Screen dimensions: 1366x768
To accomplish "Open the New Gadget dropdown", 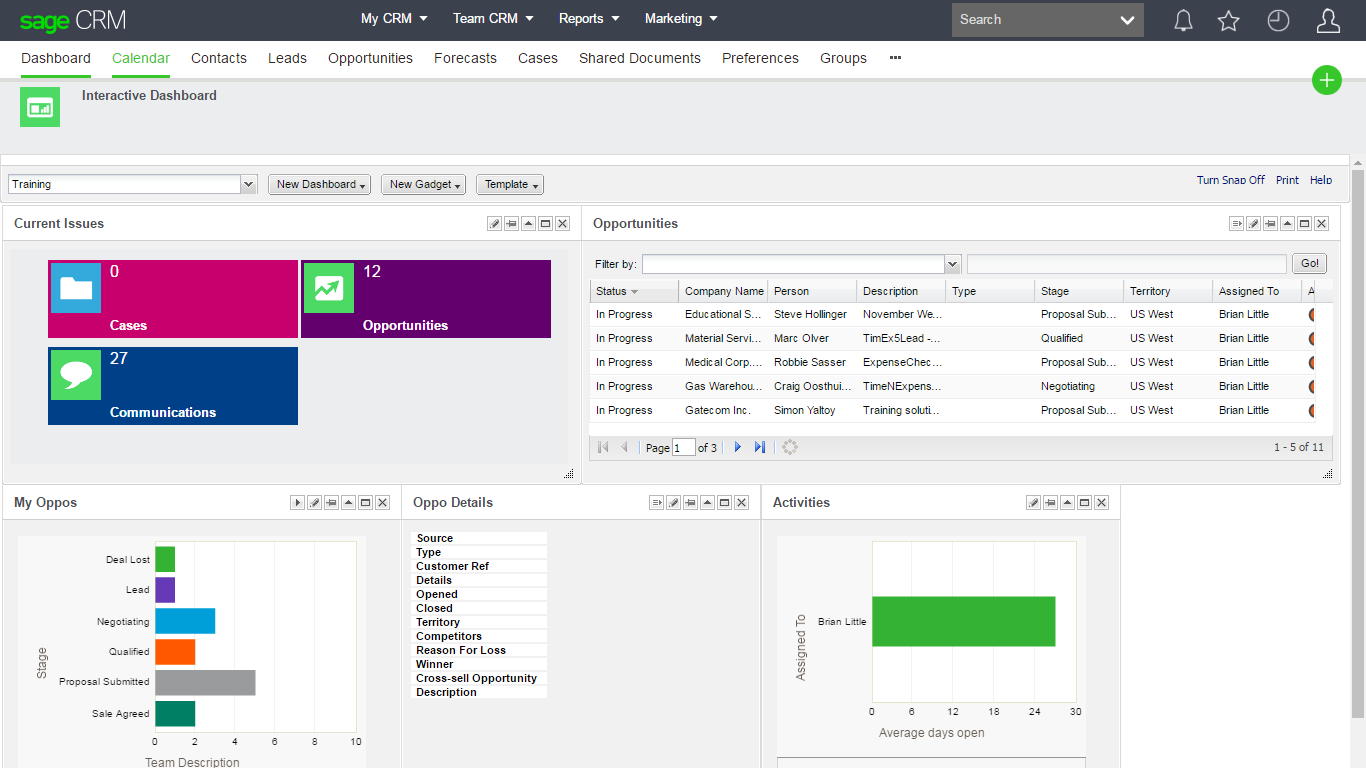I will pos(423,184).
